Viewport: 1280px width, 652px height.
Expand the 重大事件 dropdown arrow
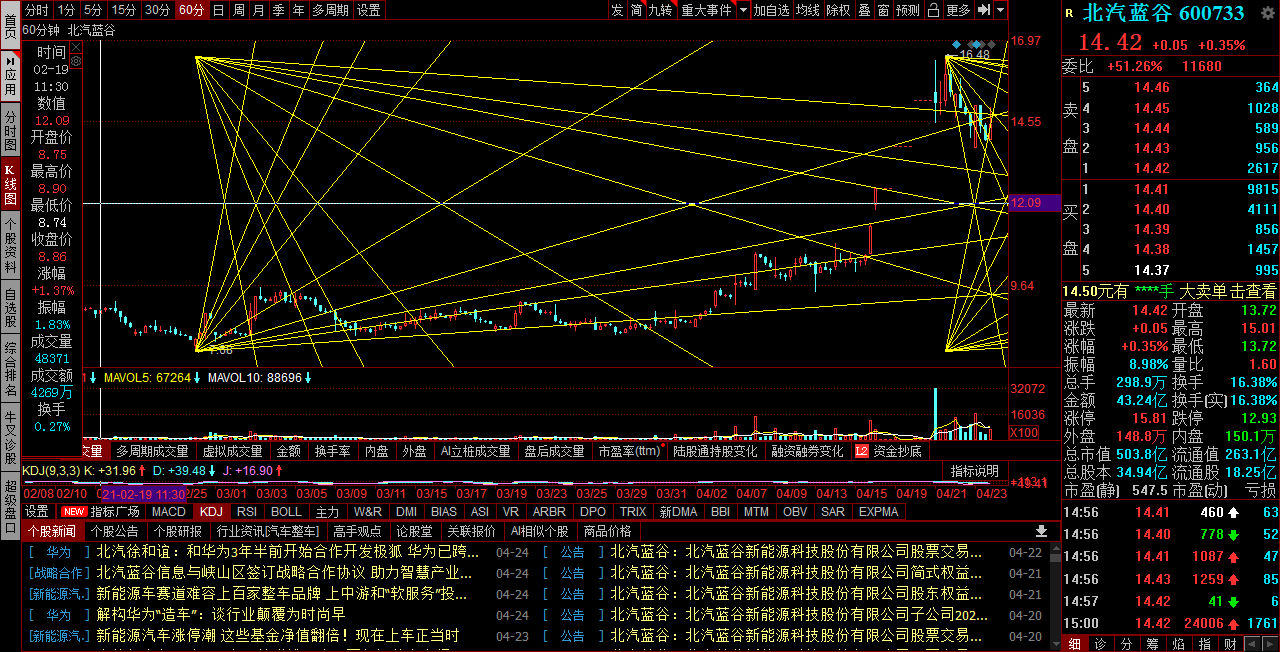click(743, 10)
